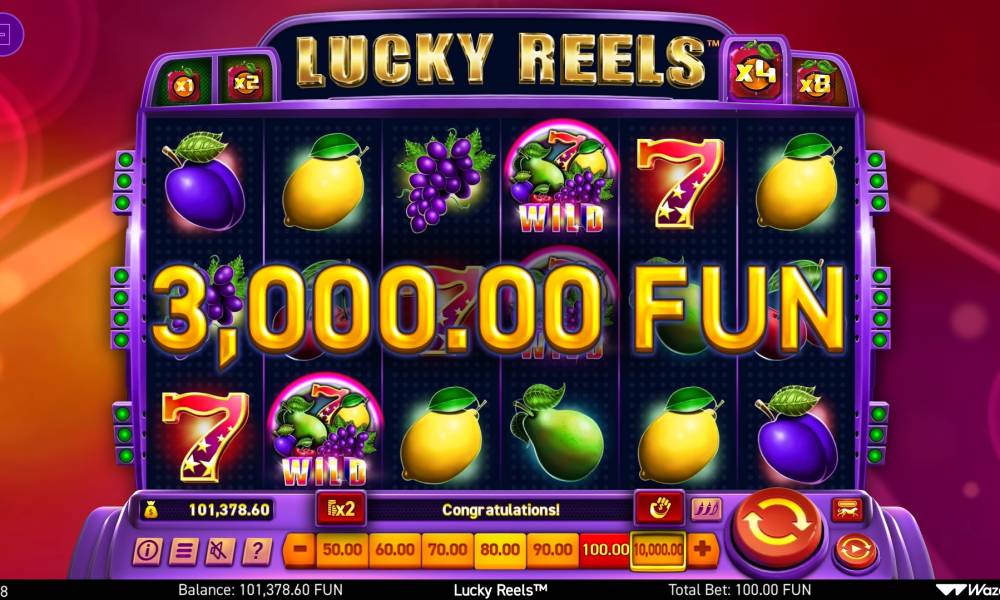Select the x1 multiplier tab
This screenshot has height=600, width=1000.
point(184,85)
